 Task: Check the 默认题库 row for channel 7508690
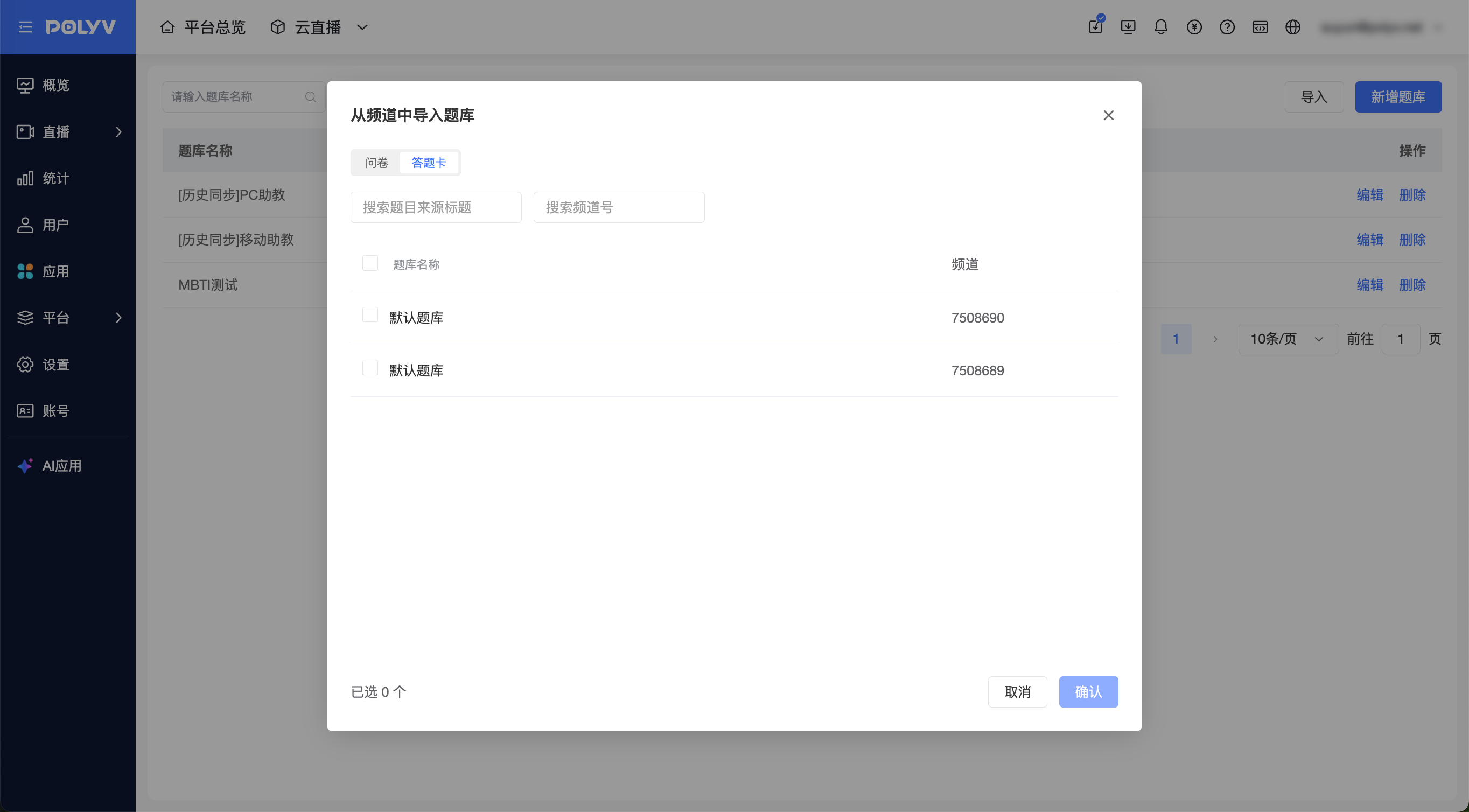point(370,315)
